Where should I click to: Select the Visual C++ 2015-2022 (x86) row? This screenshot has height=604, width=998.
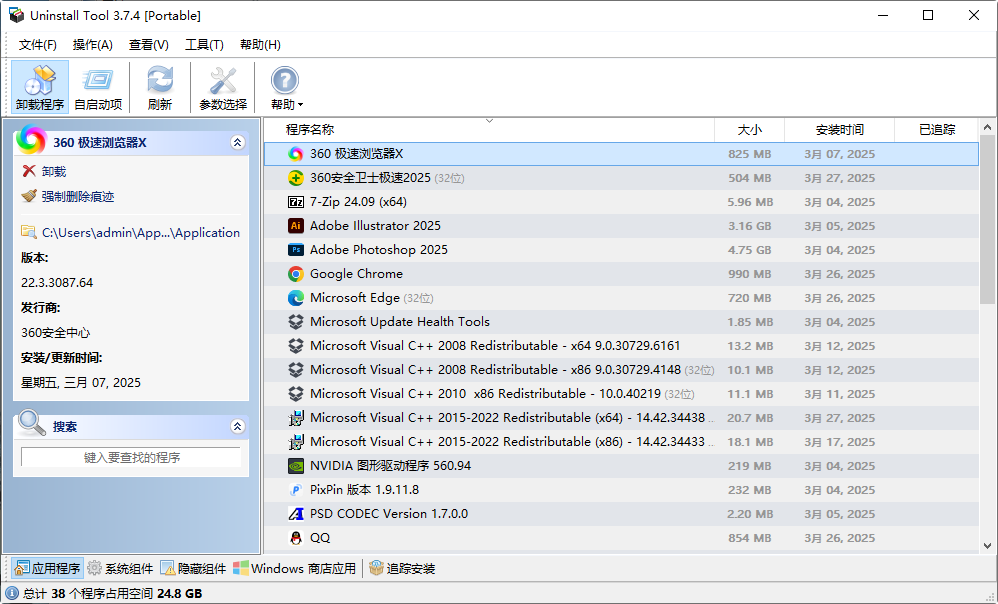click(x=621, y=442)
